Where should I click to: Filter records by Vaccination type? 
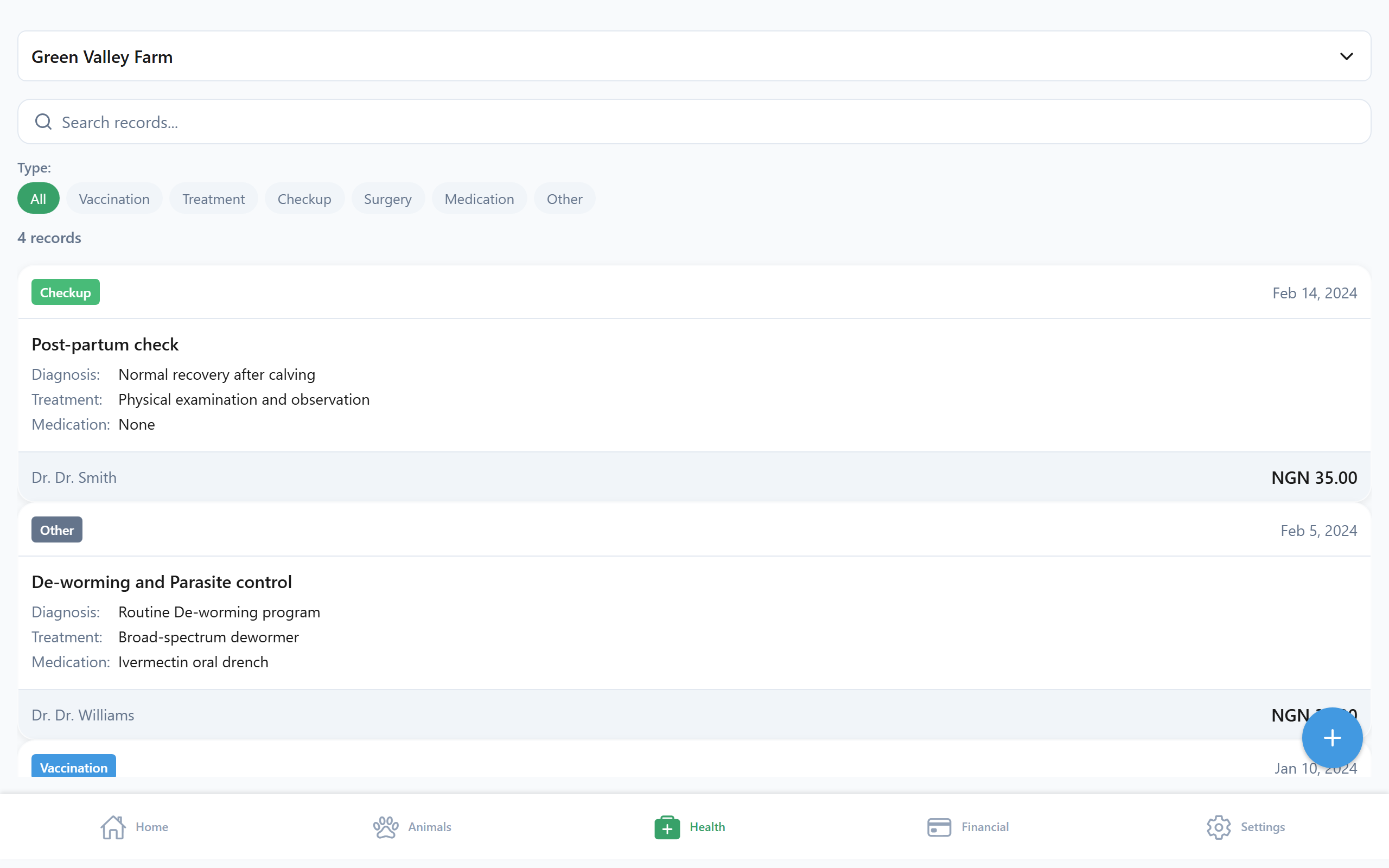pos(114,199)
